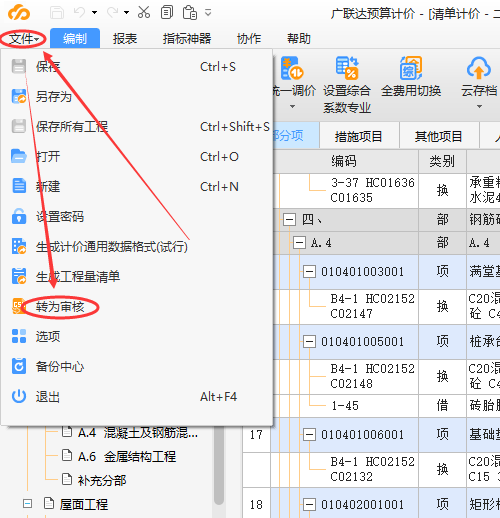Switch to the 其他项目 tab
This screenshot has height=518, width=500.
click(x=439, y=136)
